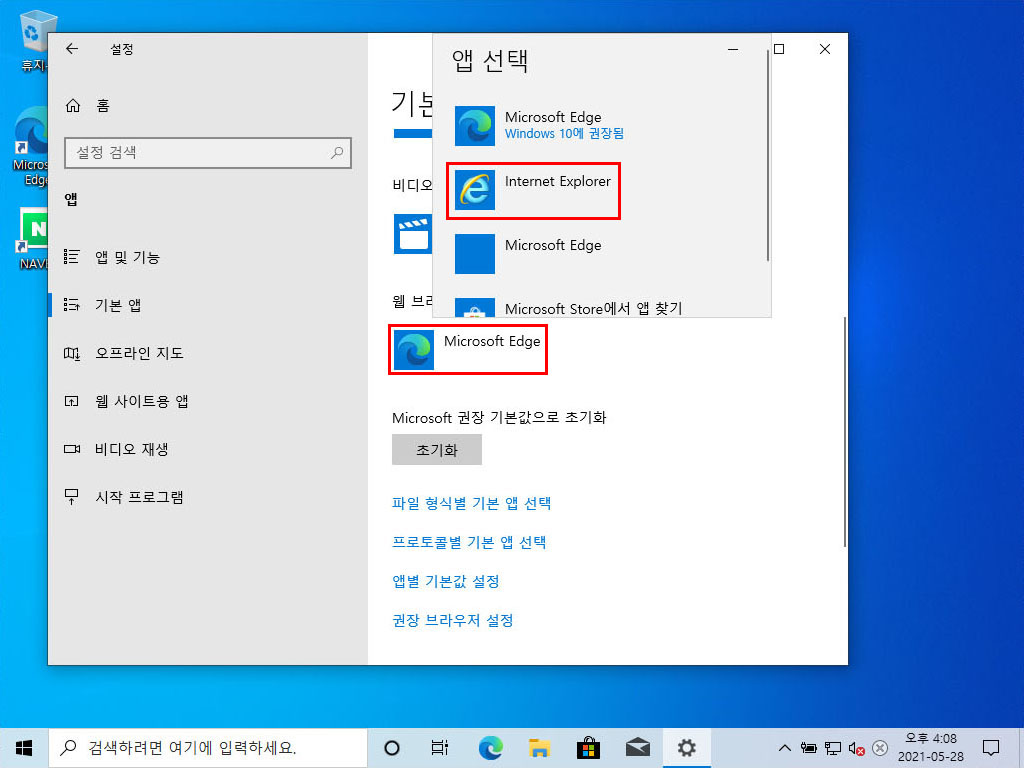Viewport: 1024px width, 768px height.
Task: Click the muted volume tray icon
Action: pos(856,748)
